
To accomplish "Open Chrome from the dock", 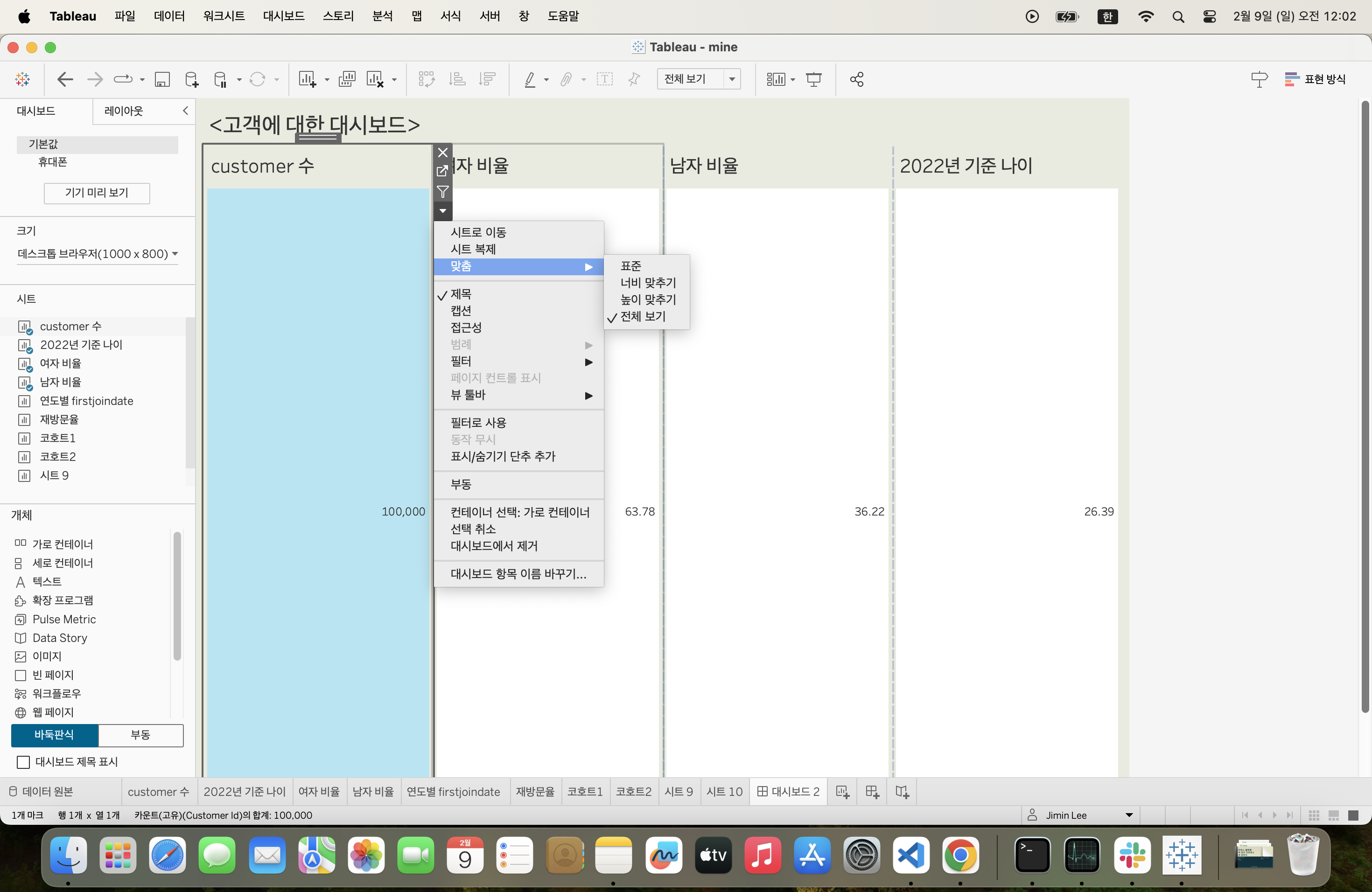I will 960,855.
